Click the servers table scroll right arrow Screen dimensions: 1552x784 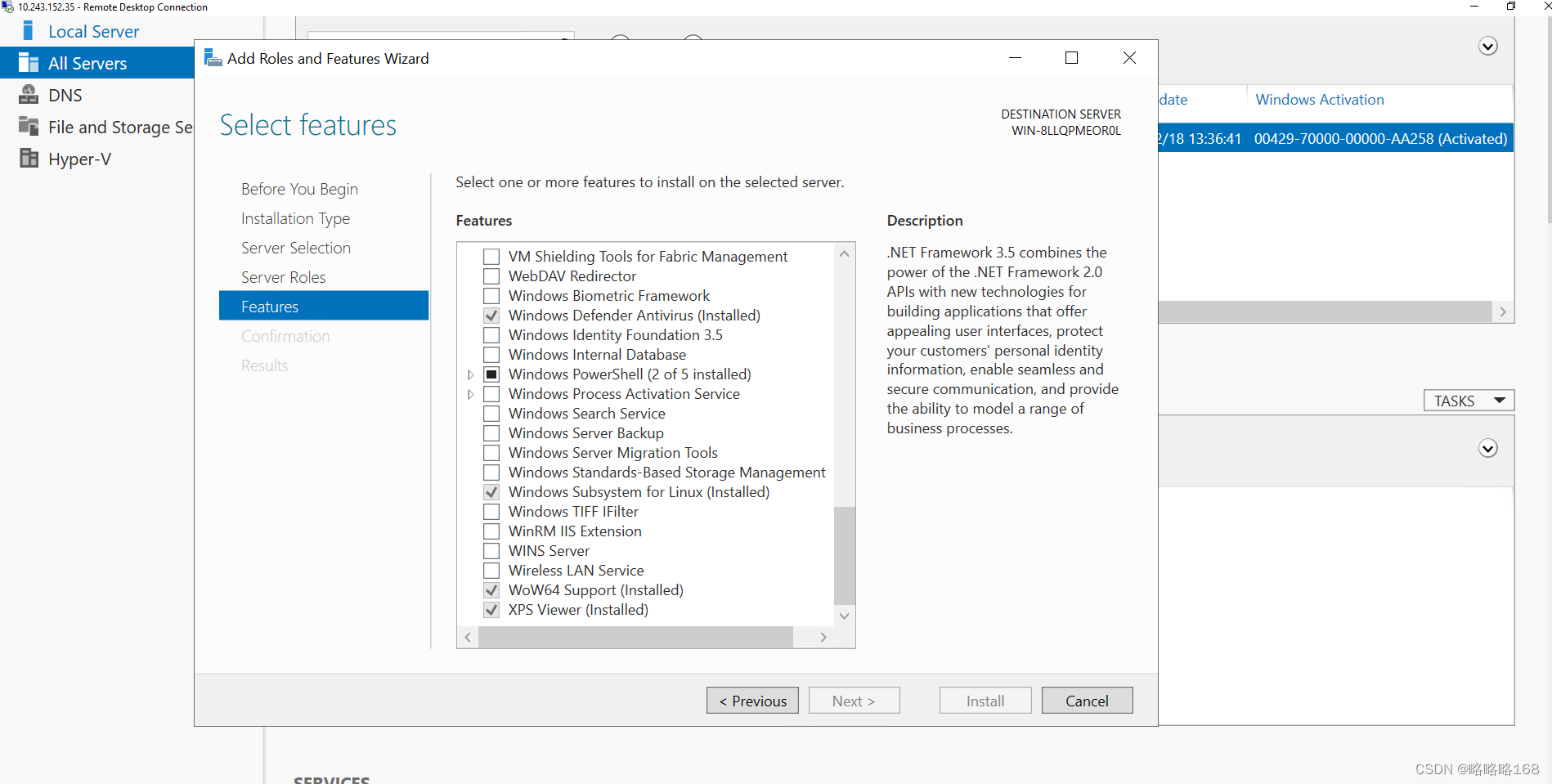click(1503, 311)
